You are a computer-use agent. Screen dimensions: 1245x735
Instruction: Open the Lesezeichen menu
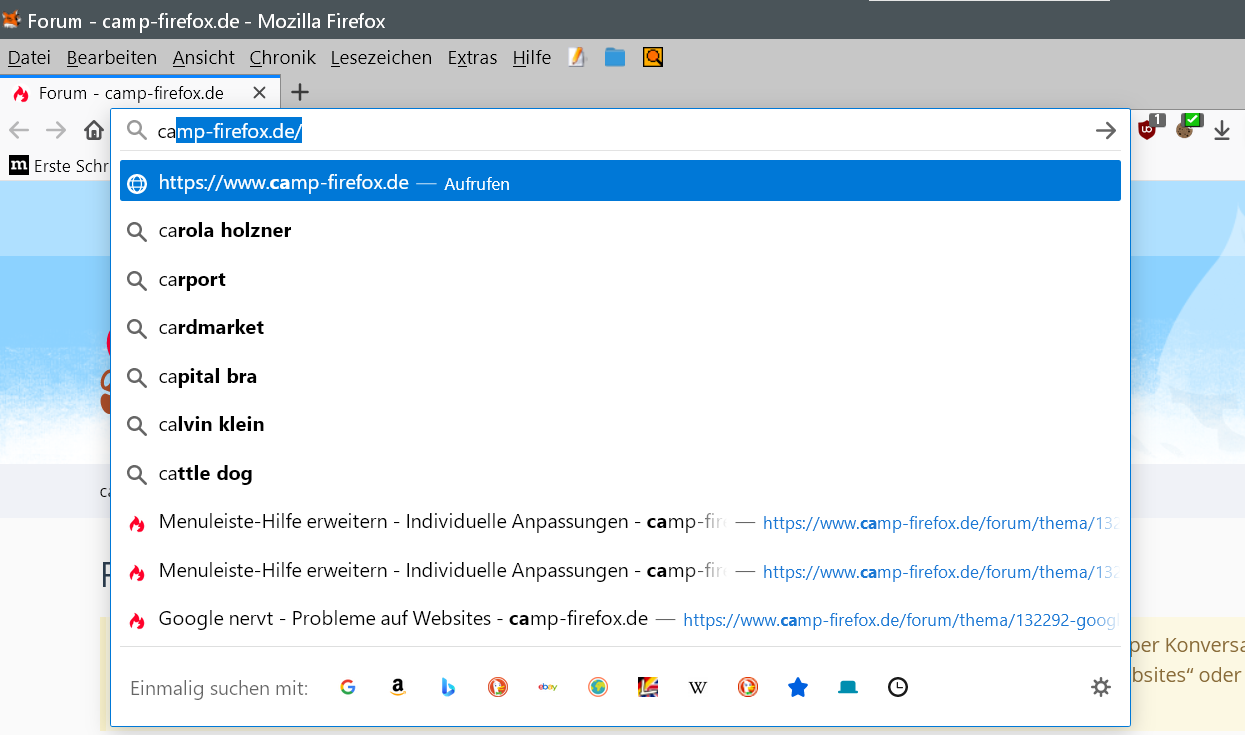point(381,57)
